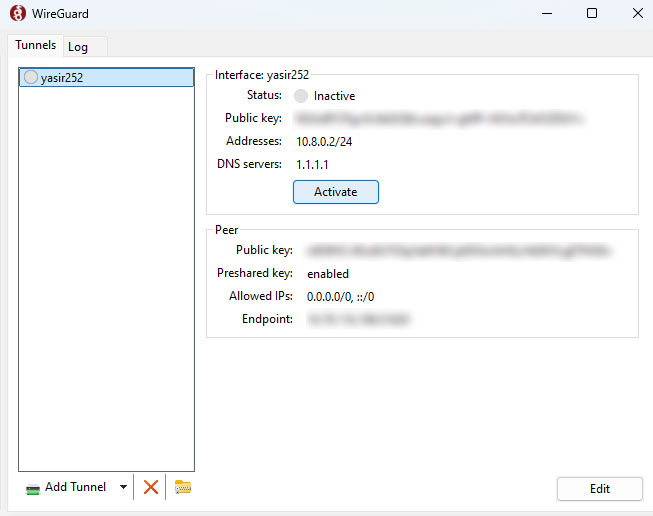Click the WireGuard logo in title bar

click(17, 13)
